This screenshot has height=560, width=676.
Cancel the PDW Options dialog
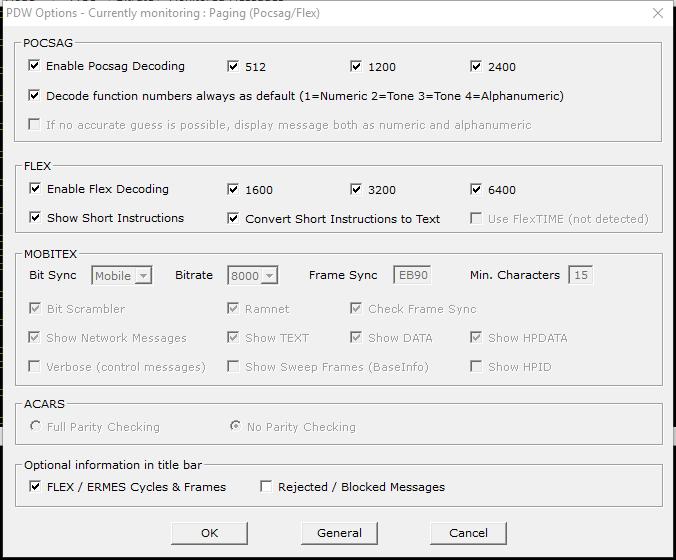pyautogui.click(x=468, y=533)
